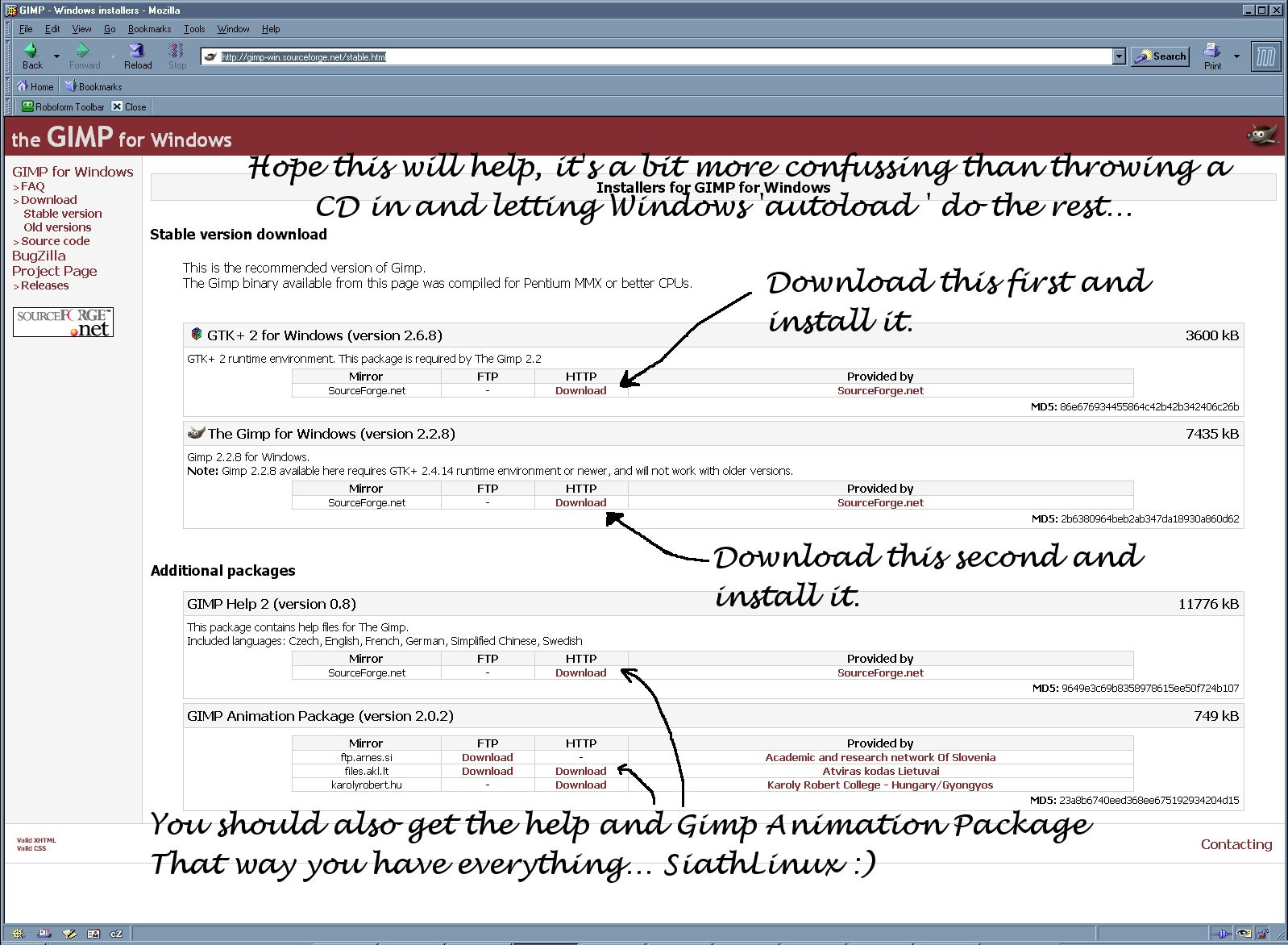Screen dimensions: 1288x945
Task: Open the Source code sidebar link
Action: point(56,241)
